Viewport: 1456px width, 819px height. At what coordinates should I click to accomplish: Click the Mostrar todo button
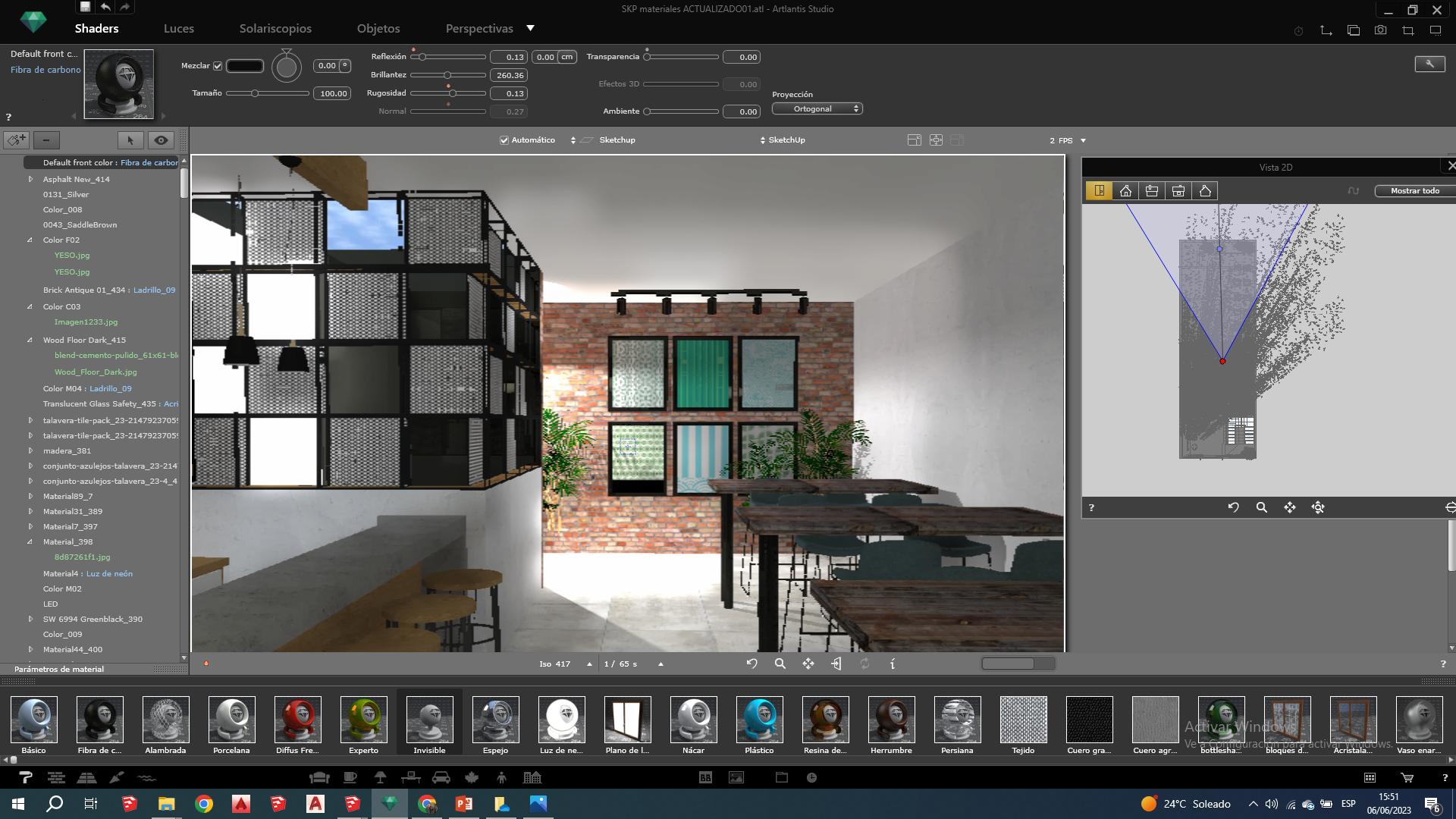pyautogui.click(x=1414, y=191)
